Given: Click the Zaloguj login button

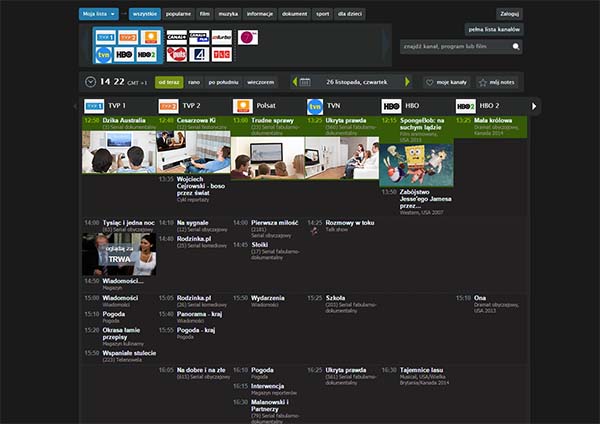Looking at the screenshot, I should tap(509, 14).
